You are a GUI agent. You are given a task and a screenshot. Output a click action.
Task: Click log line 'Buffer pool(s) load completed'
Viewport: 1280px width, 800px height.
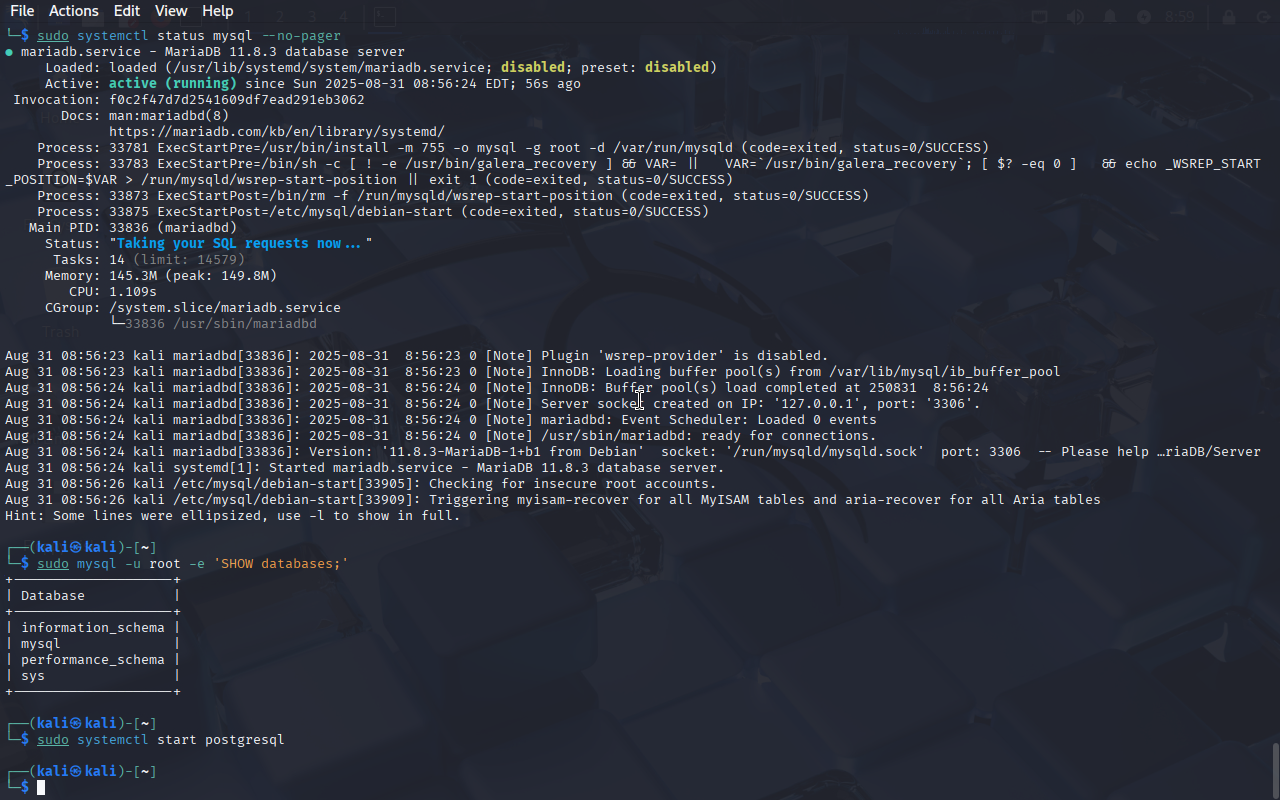(497, 388)
